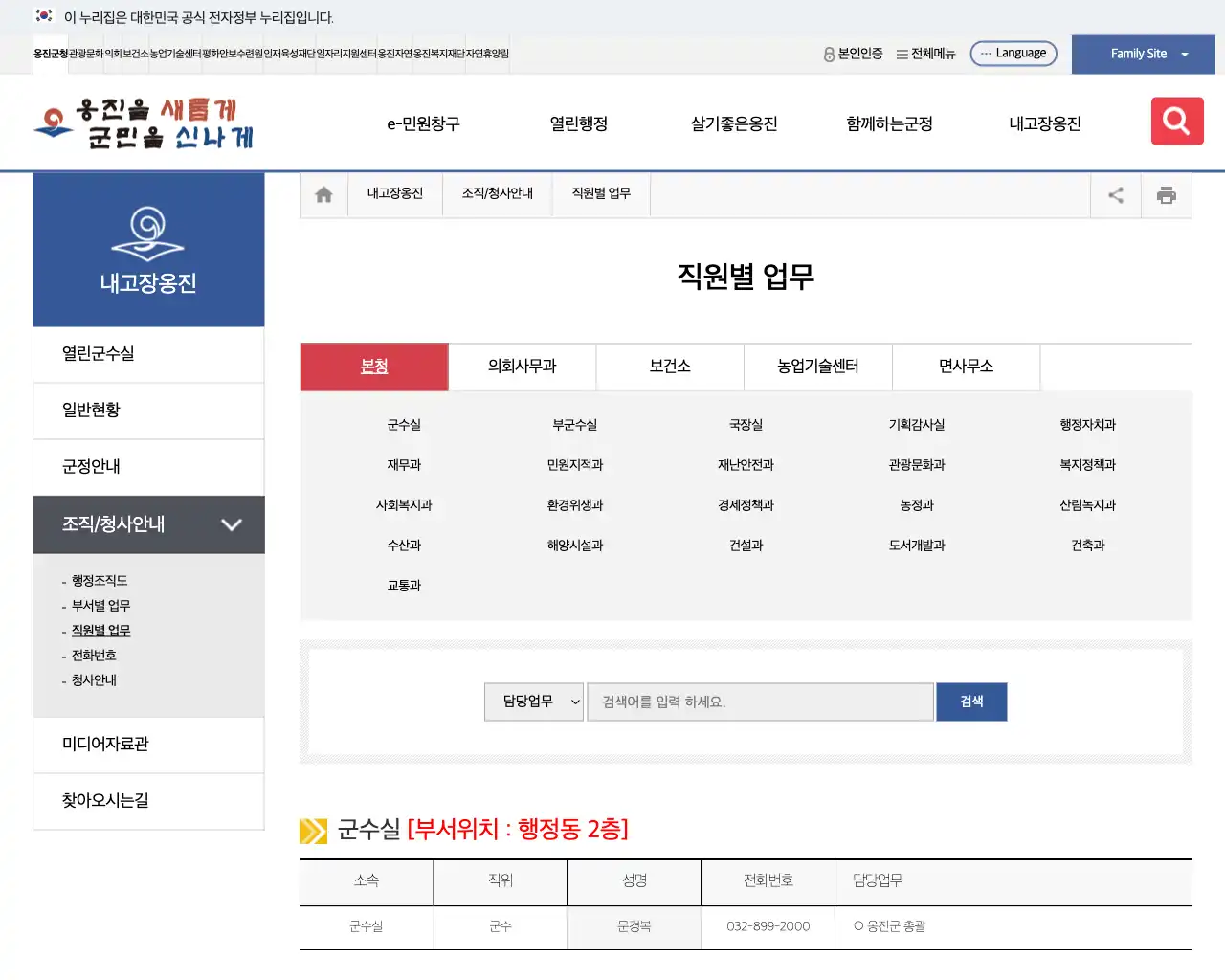Image resolution: width=1225 pixels, height=980 pixels.
Task: Navigate to 민원지적과 department page
Action: pos(573,465)
